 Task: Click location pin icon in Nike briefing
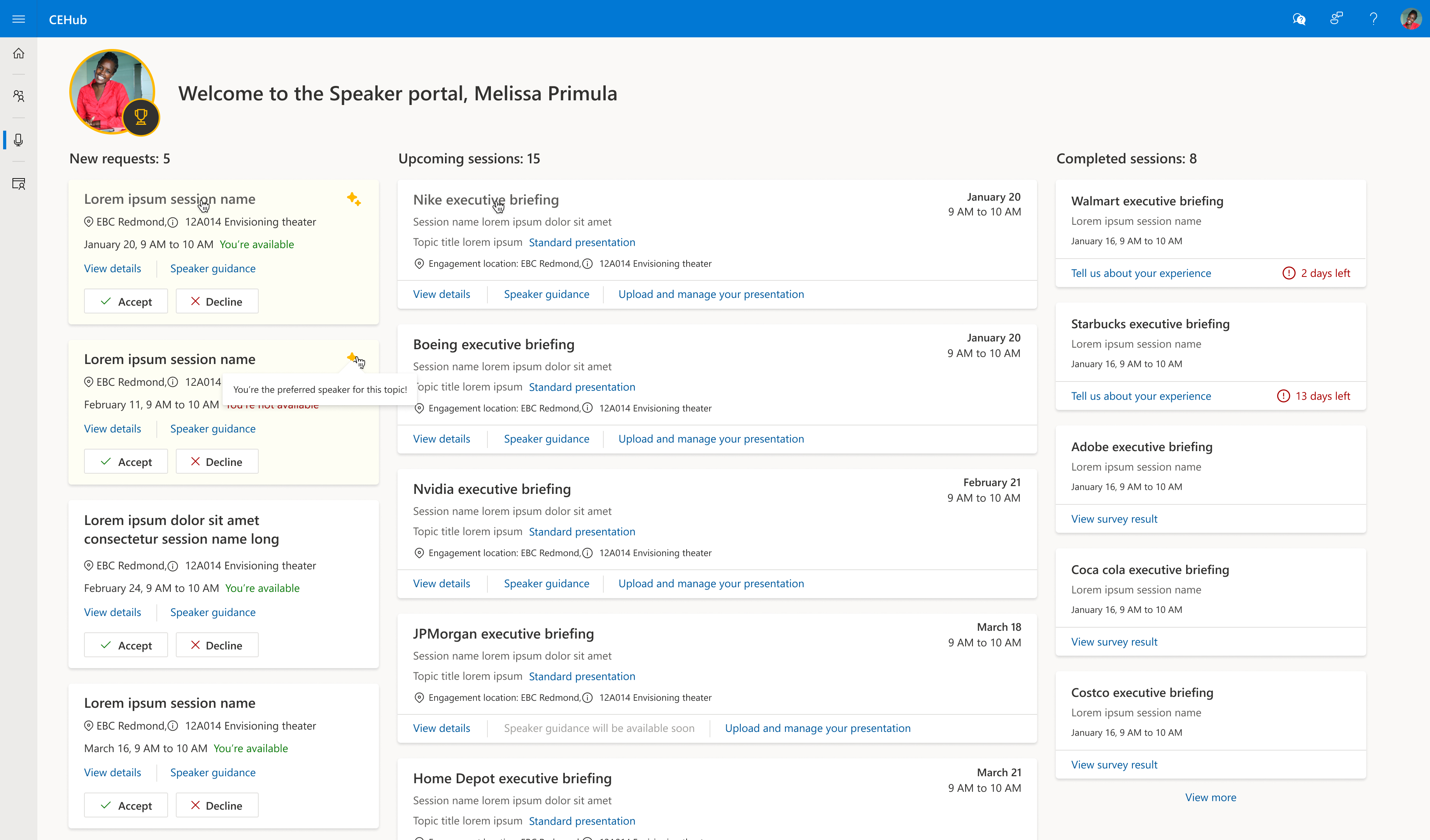pos(419,264)
